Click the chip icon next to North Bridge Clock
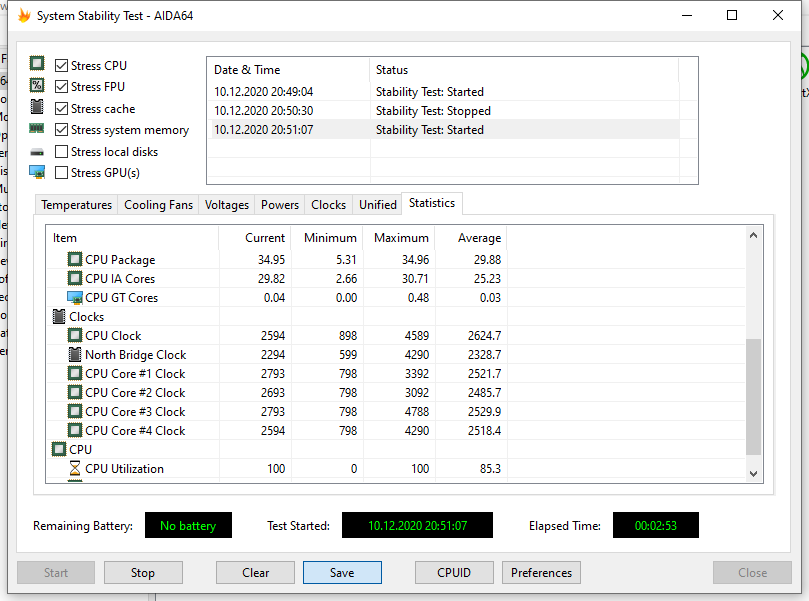Image resolution: width=809 pixels, height=601 pixels. pos(75,354)
